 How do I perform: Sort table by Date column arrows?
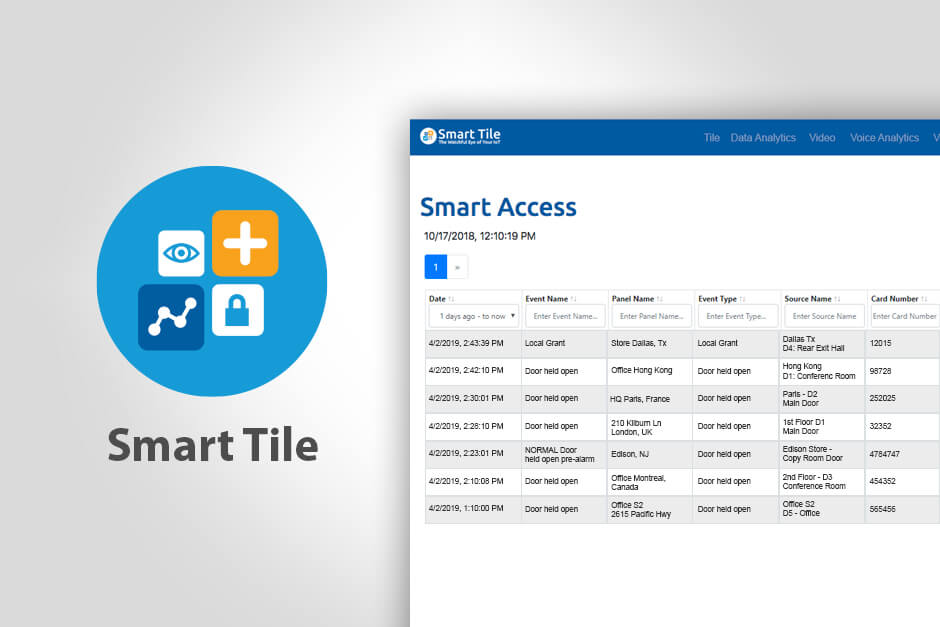pyautogui.click(x=451, y=299)
